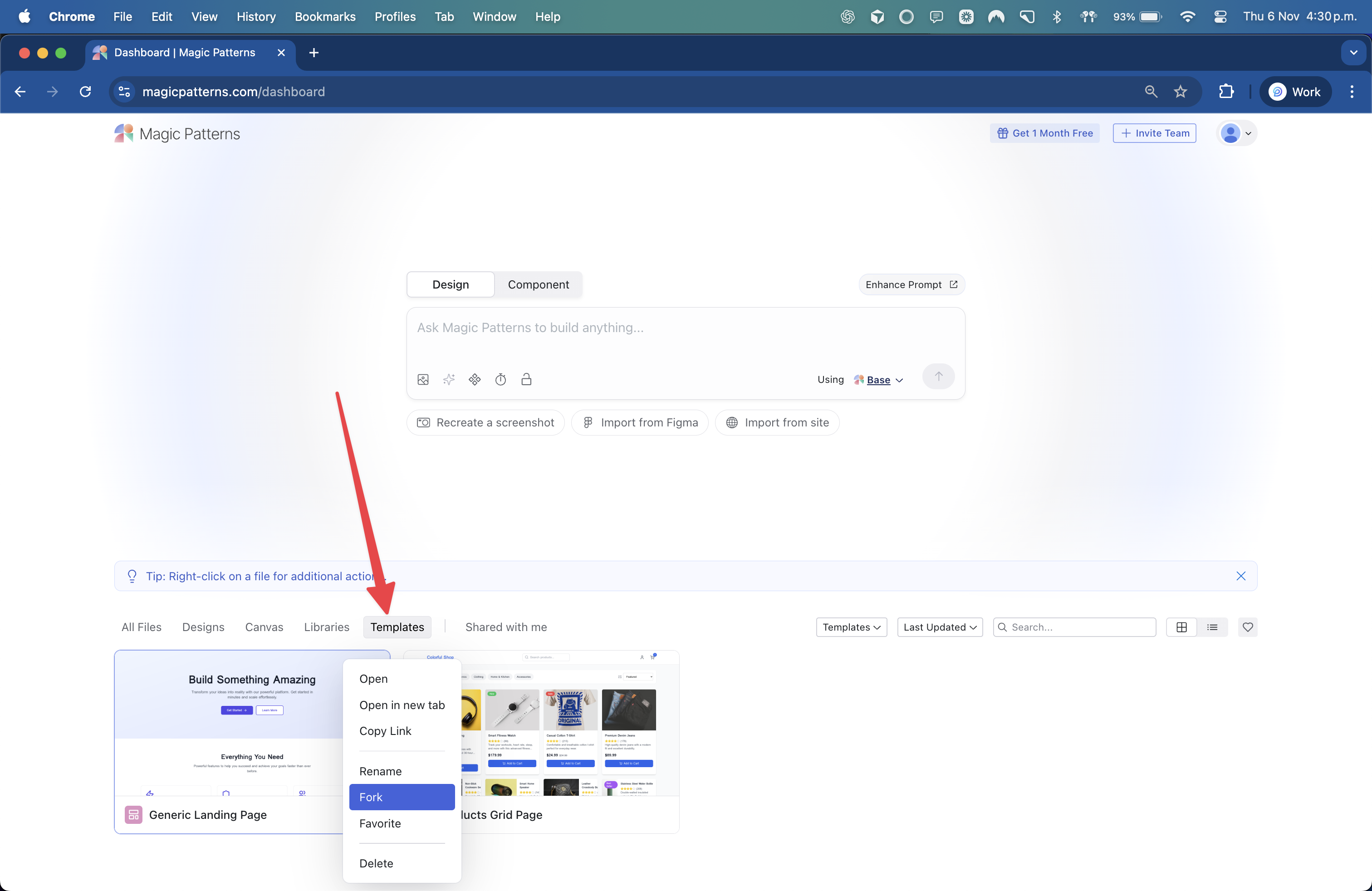Select the sparkle enhance icon below the prompt field
Image resolution: width=1372 pixels, height=891 pixels.
pos(449,379)
